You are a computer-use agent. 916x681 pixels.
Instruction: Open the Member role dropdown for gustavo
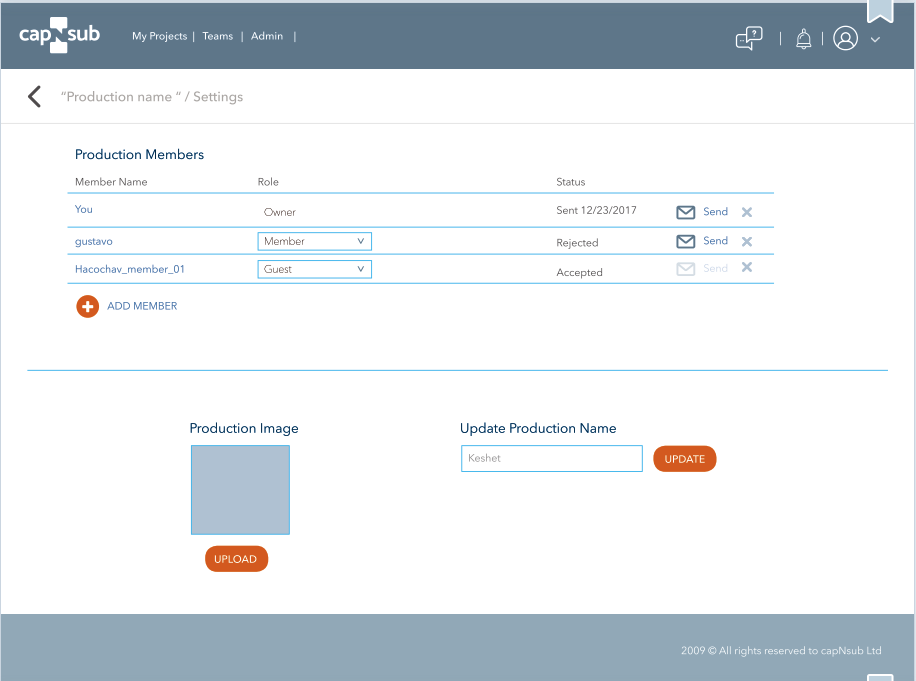tap(314, 241)
